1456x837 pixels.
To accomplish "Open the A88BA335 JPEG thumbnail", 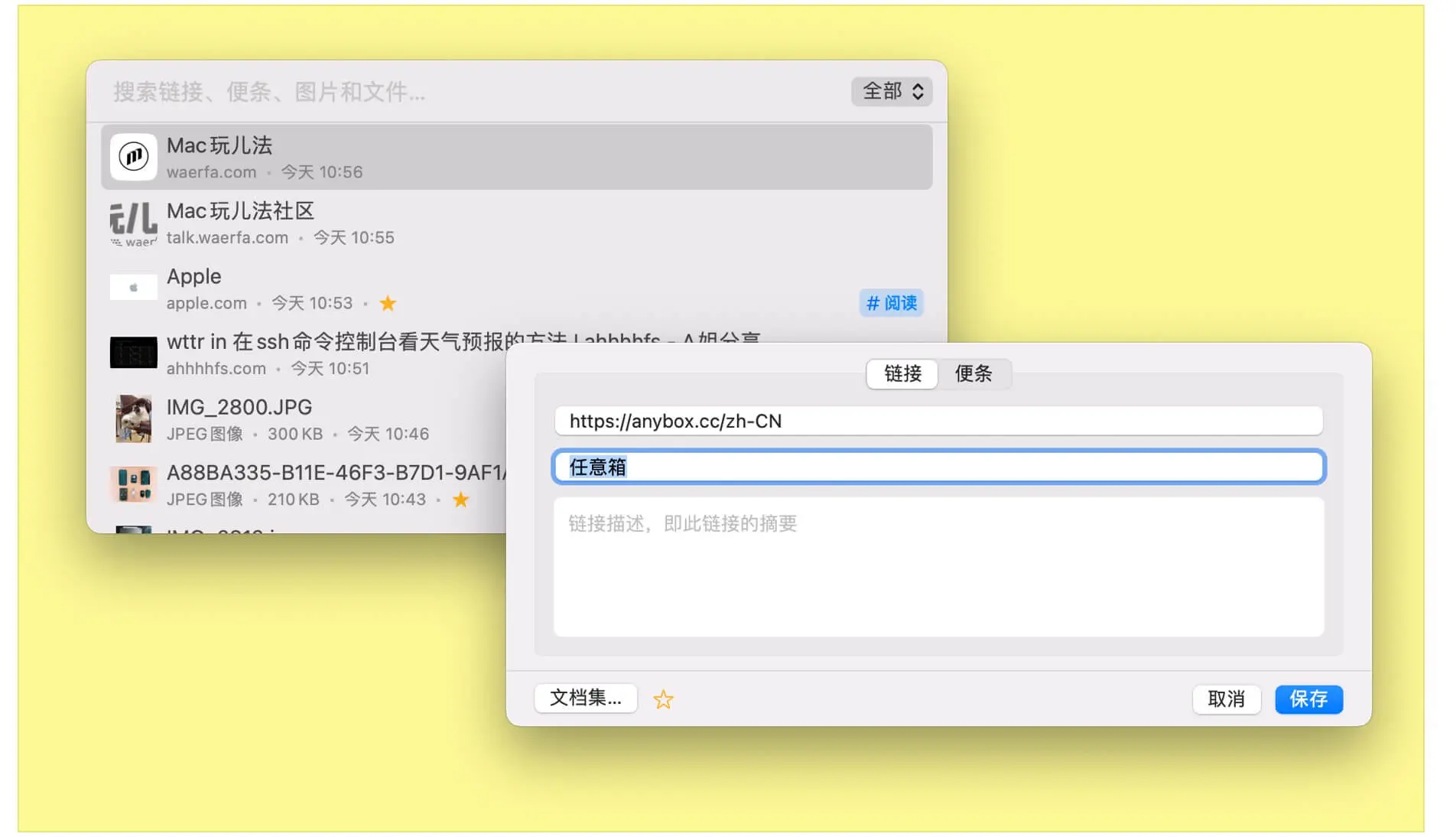I will tap(133, 484).
